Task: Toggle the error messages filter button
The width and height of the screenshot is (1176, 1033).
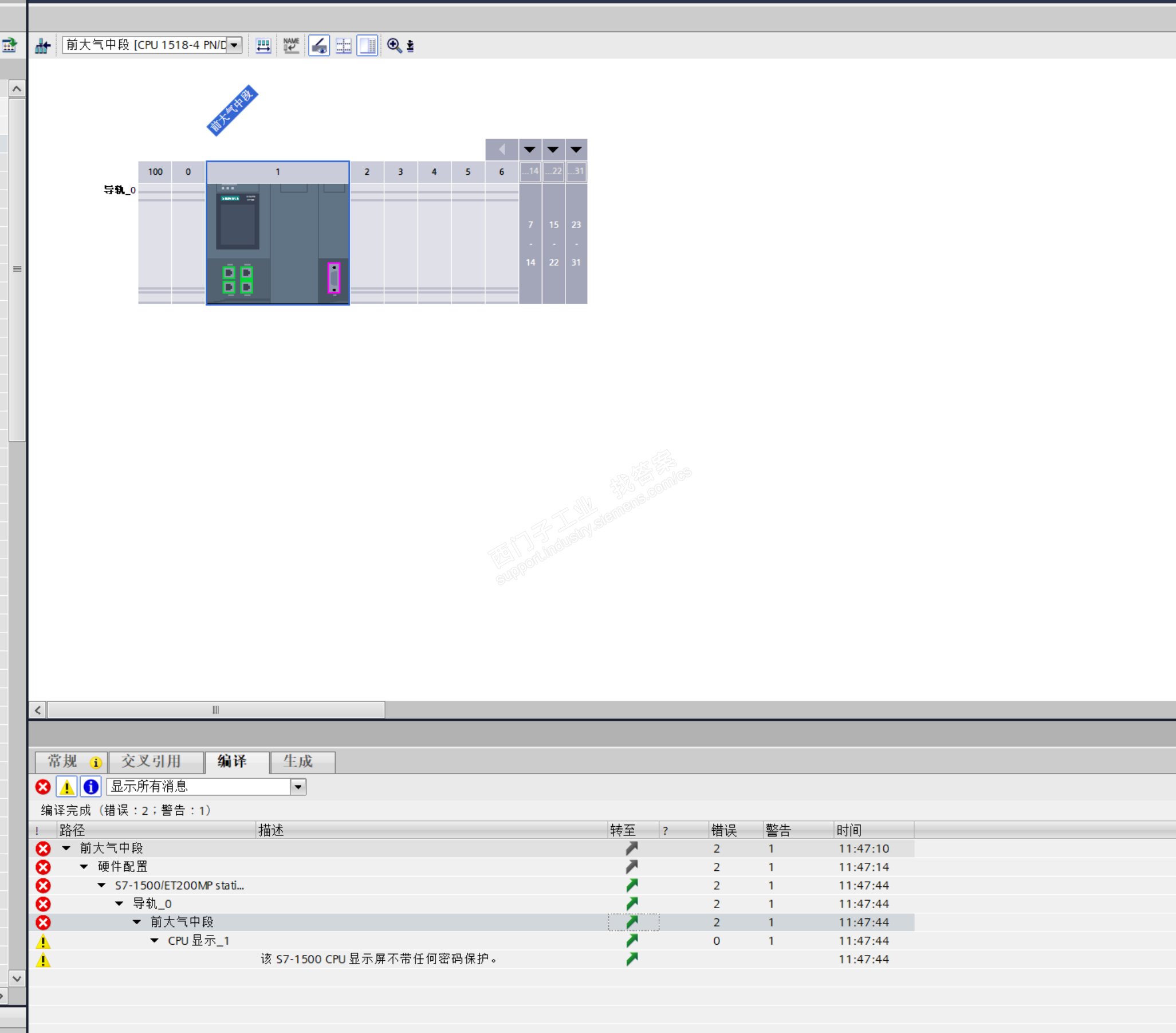Action: click(43, 787)
